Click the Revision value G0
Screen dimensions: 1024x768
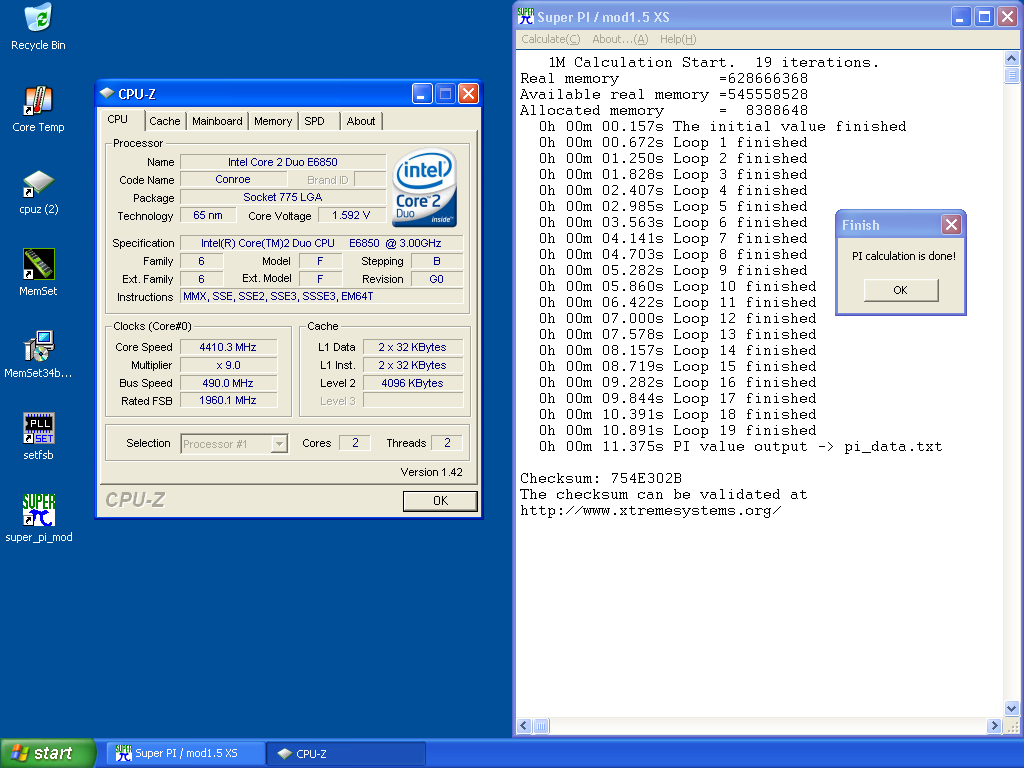click(x=437, y=279)
